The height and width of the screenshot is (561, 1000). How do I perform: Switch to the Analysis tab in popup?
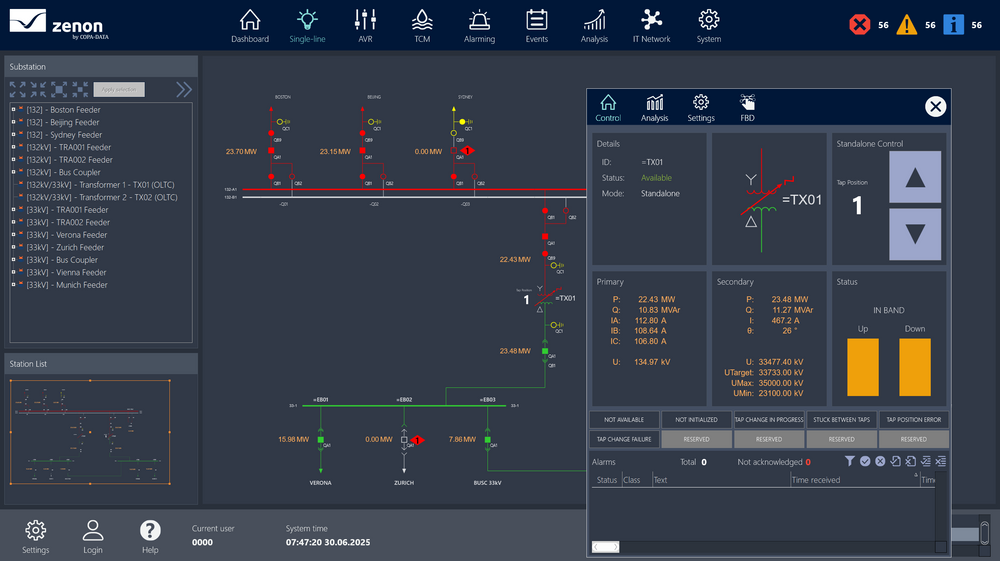[x=654, y=108]
